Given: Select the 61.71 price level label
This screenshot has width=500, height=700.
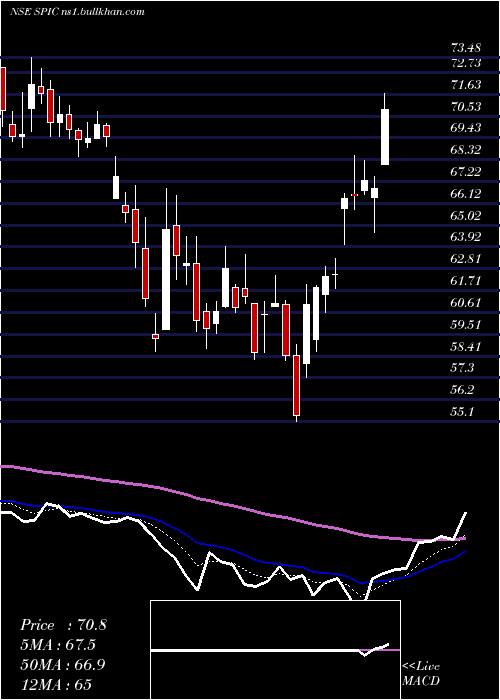Looking at the screenshot, I should point(466,280).
